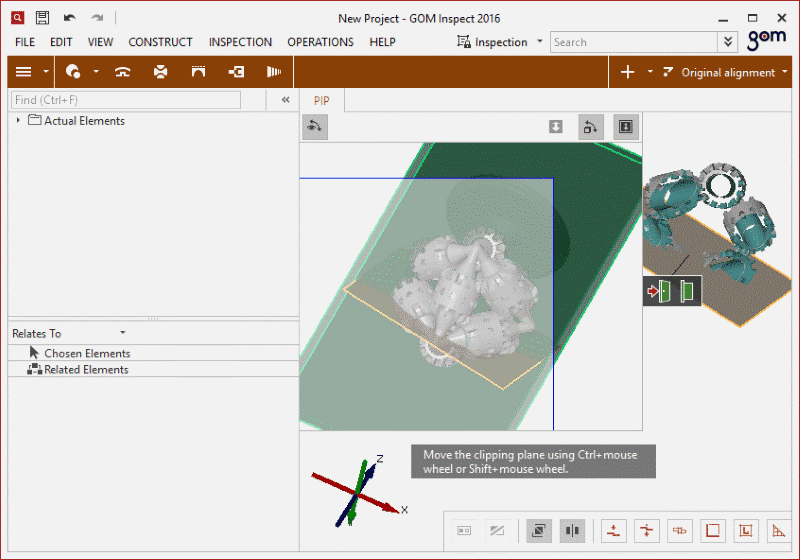This screenshot has height=560, width=800.
Task: Click the plus create alignment icon
Action: pos(628,72)
